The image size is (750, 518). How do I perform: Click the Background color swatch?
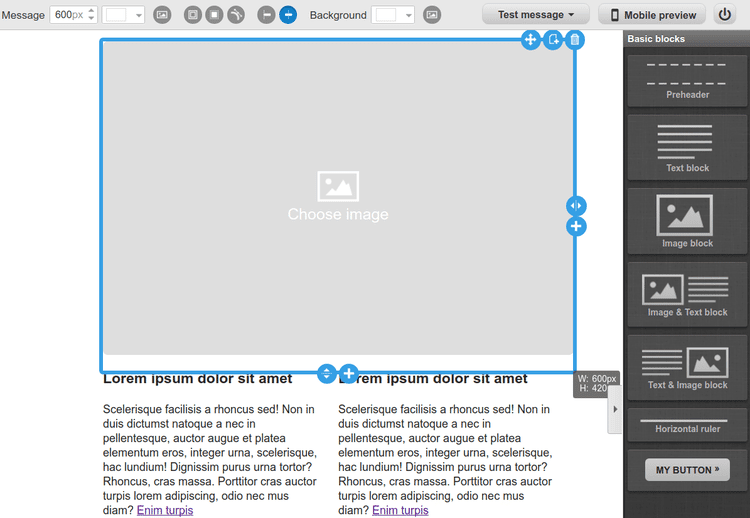386,15
